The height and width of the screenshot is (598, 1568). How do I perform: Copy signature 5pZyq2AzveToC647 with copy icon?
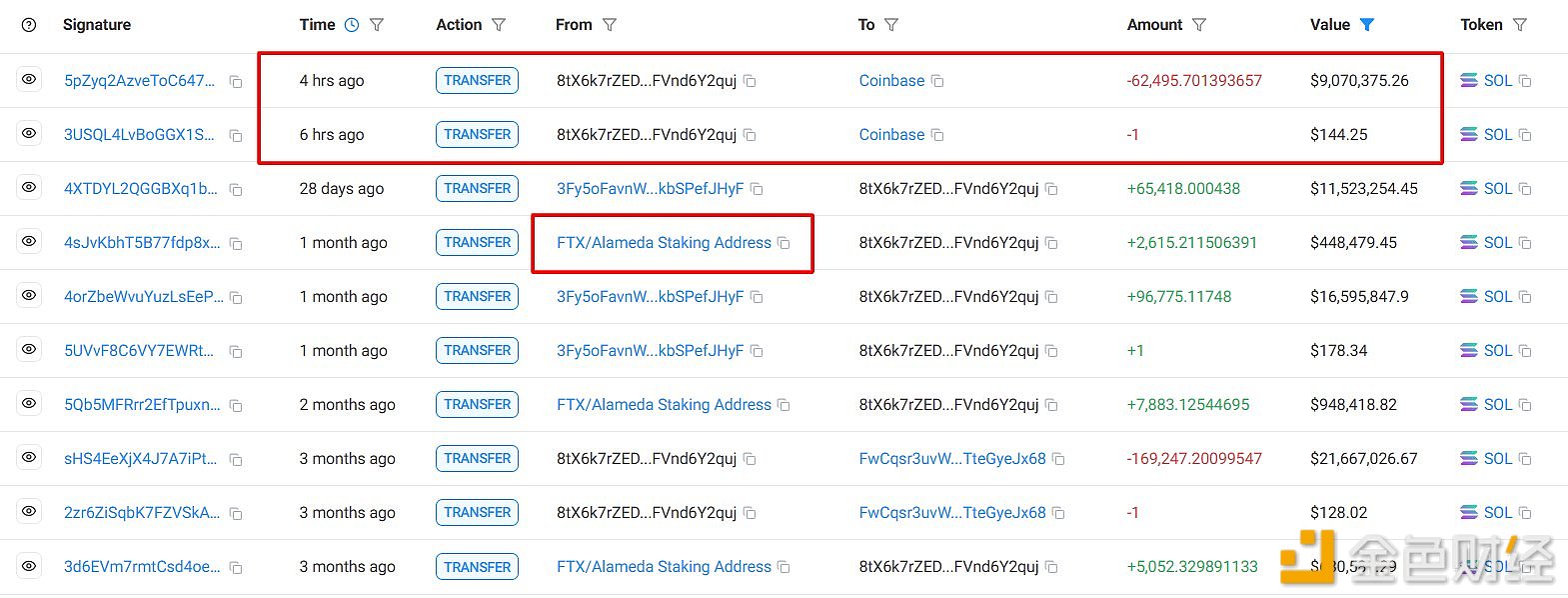[x=236, y=82]
